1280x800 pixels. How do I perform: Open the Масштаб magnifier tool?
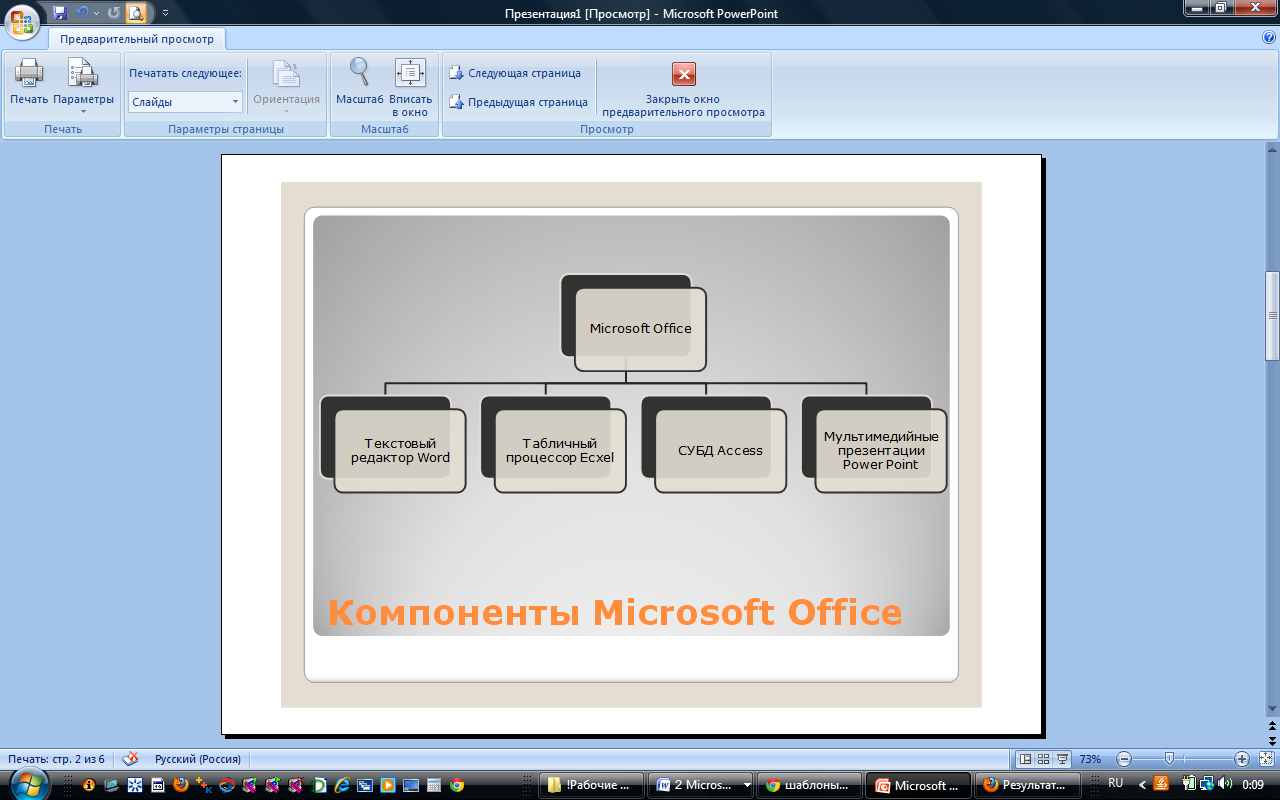(x=360, y=82)
